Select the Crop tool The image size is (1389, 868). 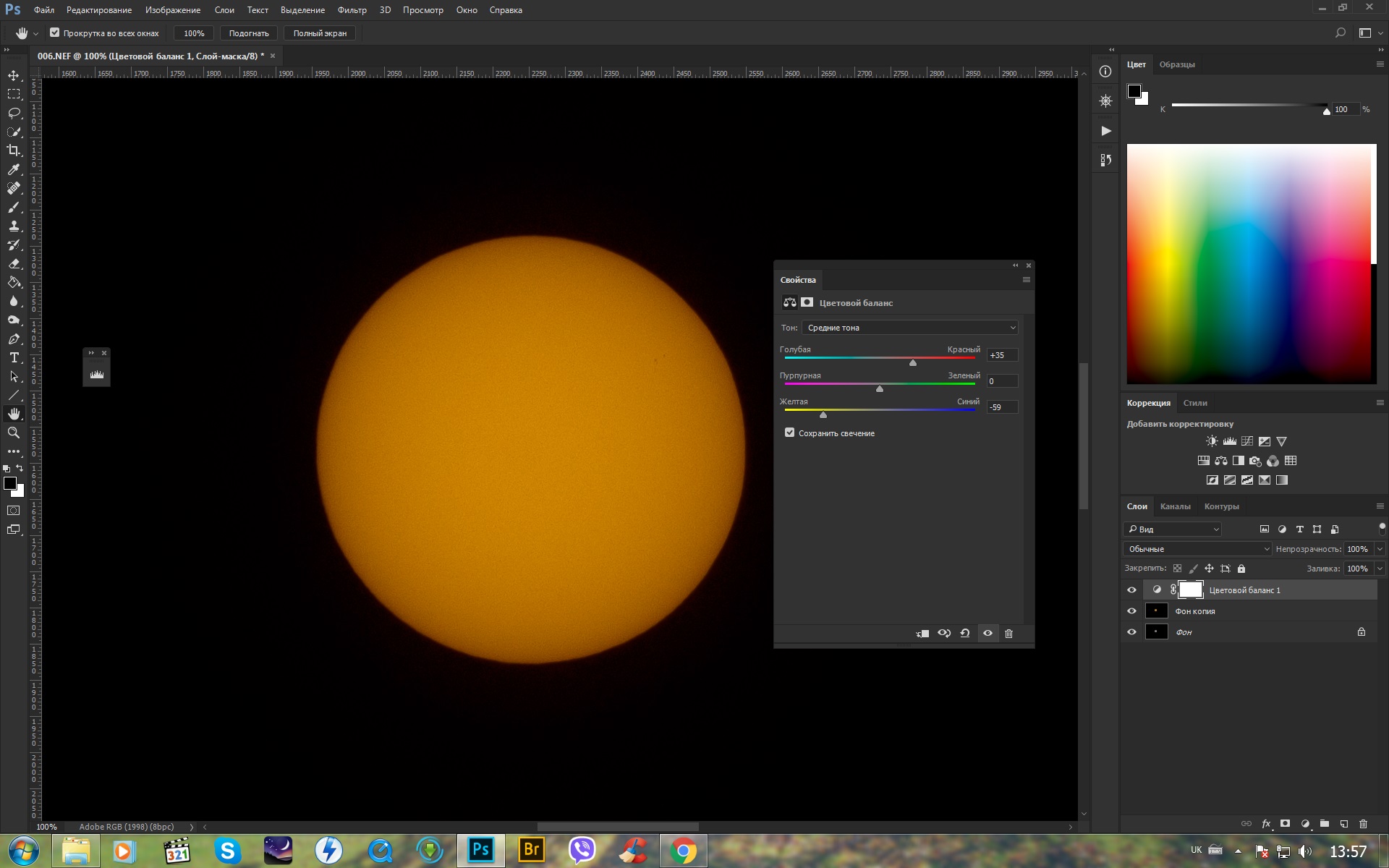(x=14, y=150)
